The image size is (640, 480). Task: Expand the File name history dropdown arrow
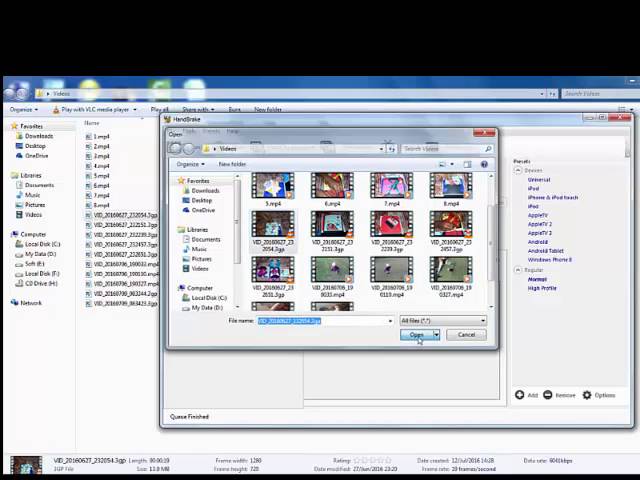390,321
